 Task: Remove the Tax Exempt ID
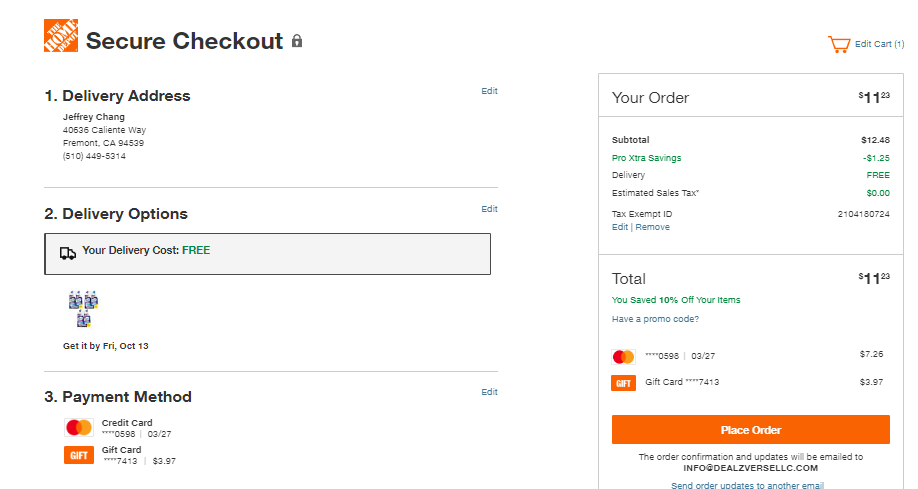tap(653, 227)
